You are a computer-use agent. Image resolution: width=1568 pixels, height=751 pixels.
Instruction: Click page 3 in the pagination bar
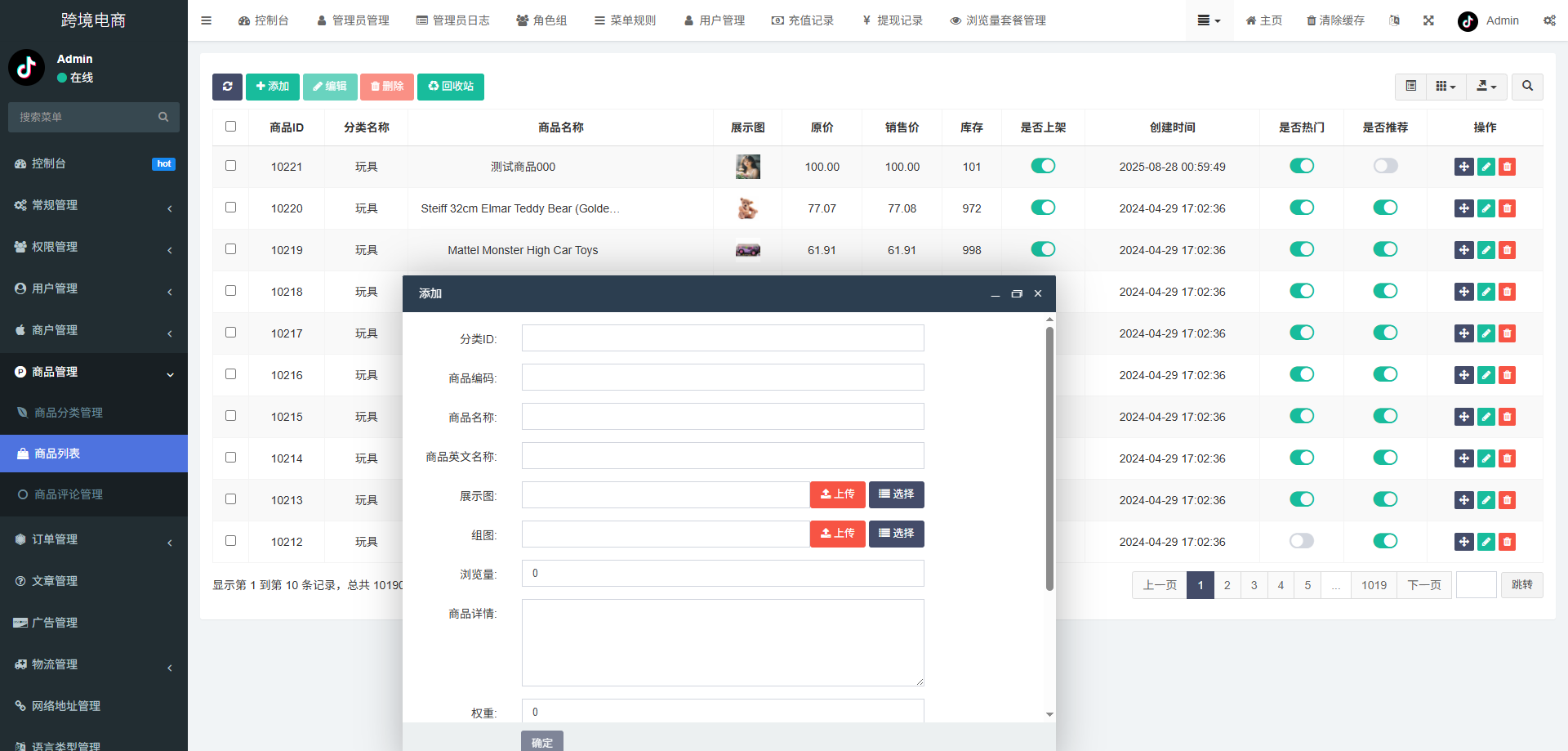(1254, 585)
